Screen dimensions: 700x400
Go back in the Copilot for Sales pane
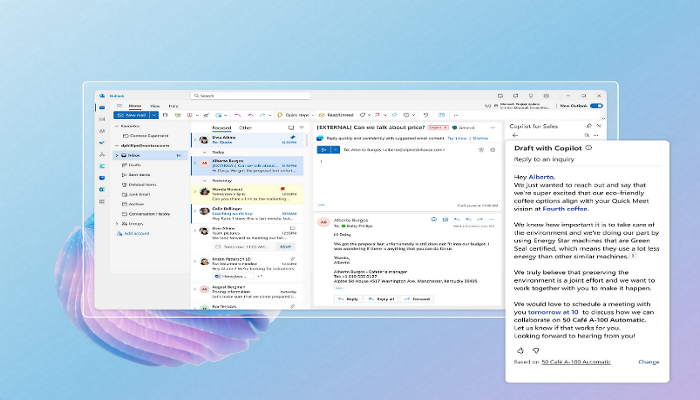[515, 135]
